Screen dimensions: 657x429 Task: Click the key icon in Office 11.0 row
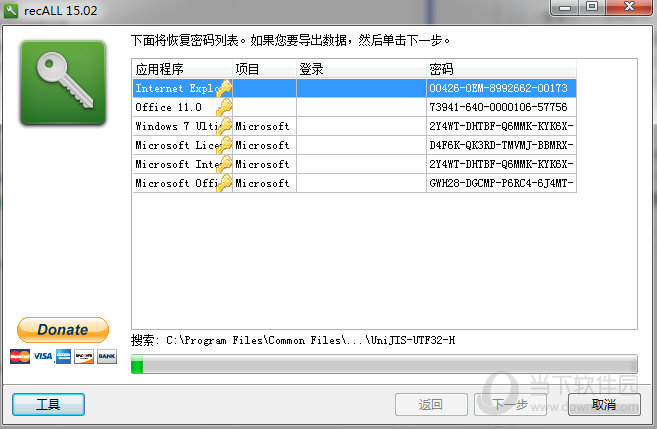click(x=224, y=107)
